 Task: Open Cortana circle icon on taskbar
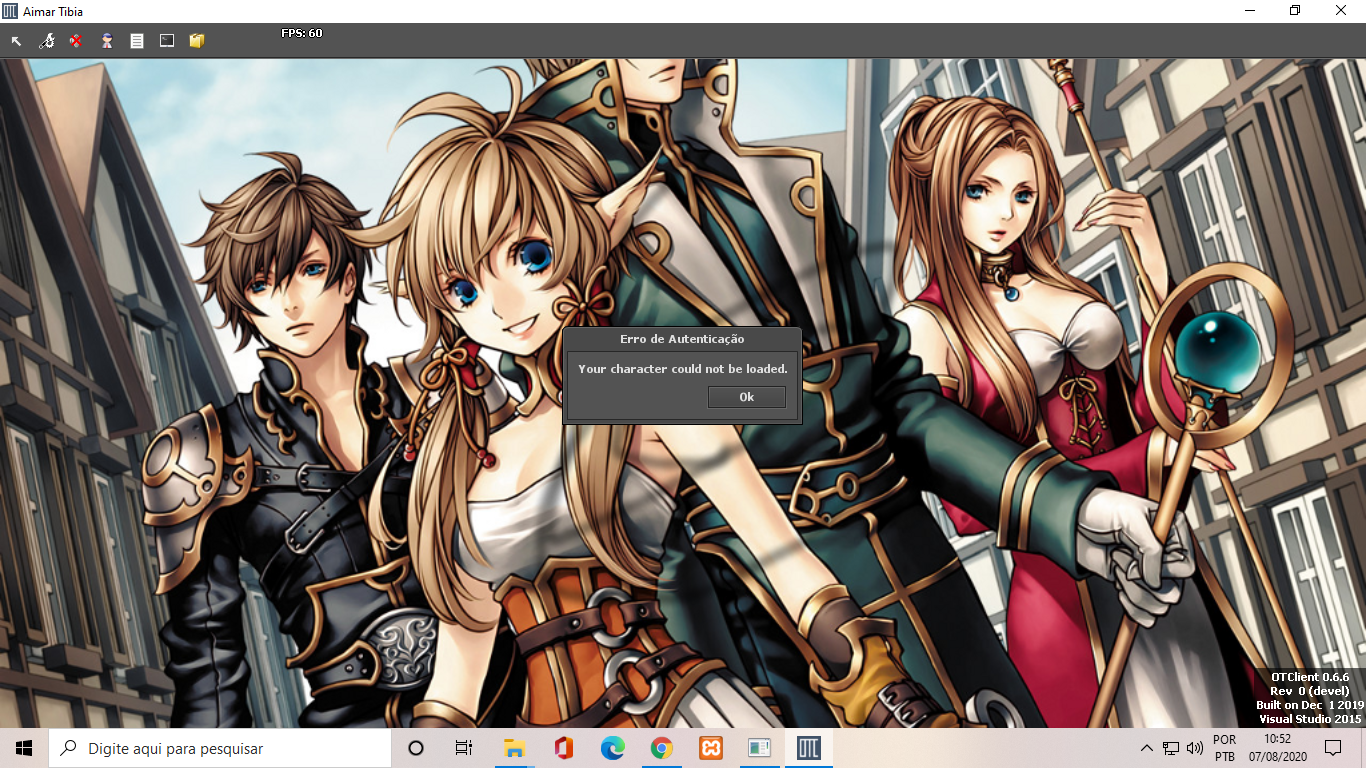(416, 748)
